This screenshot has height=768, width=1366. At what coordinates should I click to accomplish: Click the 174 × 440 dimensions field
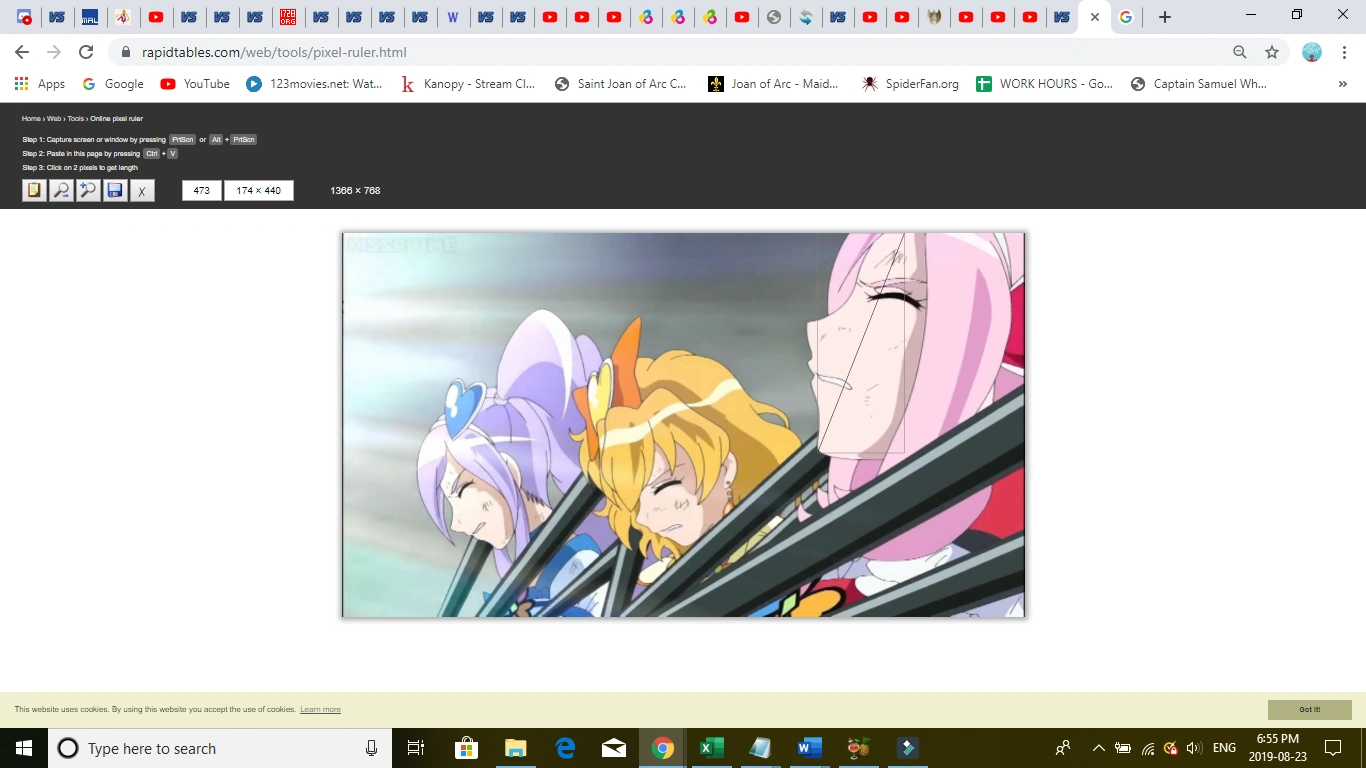click(259, 190)
